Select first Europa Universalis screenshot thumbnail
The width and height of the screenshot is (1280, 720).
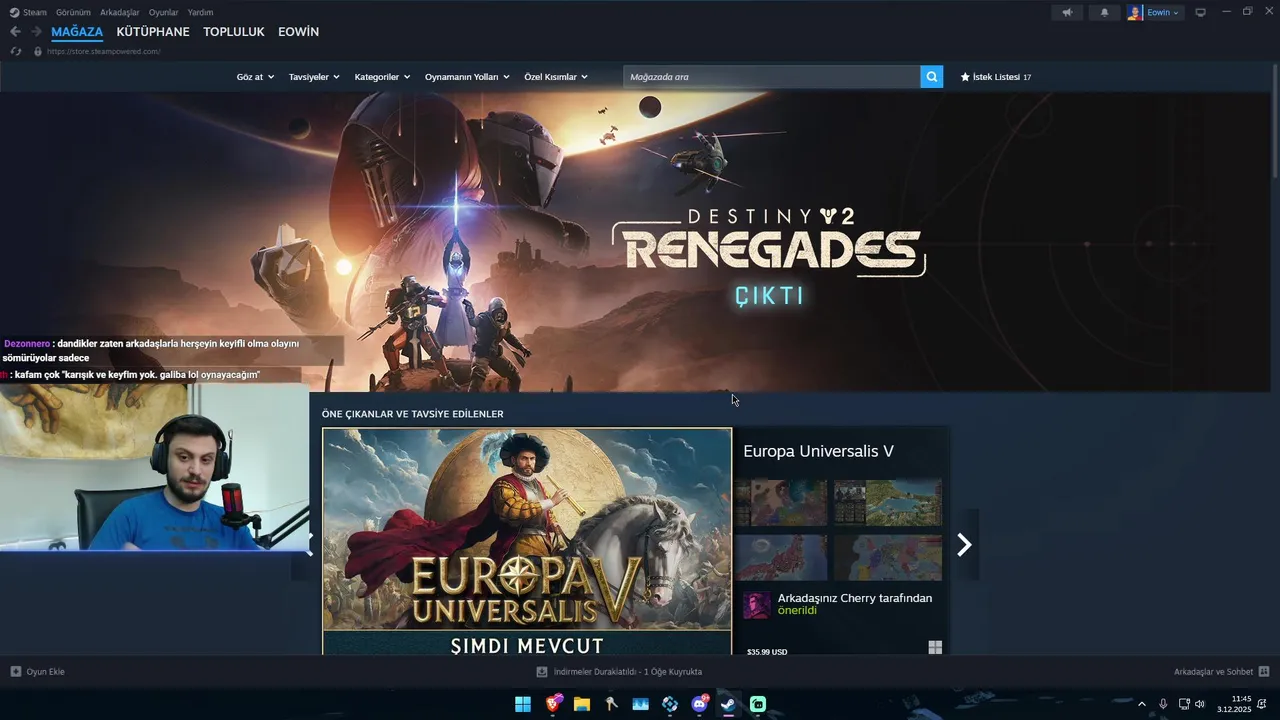[781, 503]
